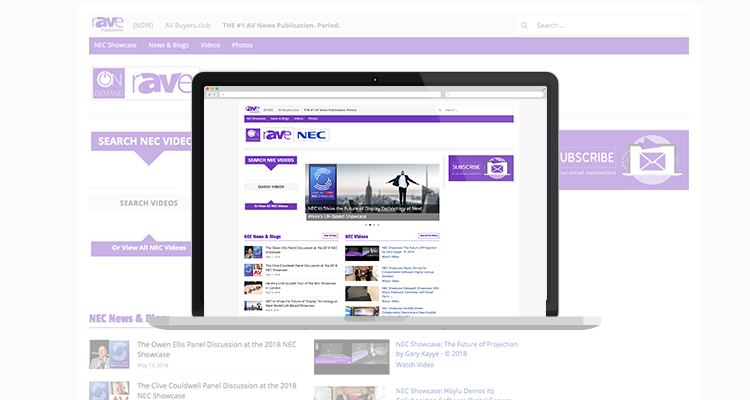750x400 pixels.
Task: Click the background Future of Projection video thumbnail
Action: click(x=352, y=357)
